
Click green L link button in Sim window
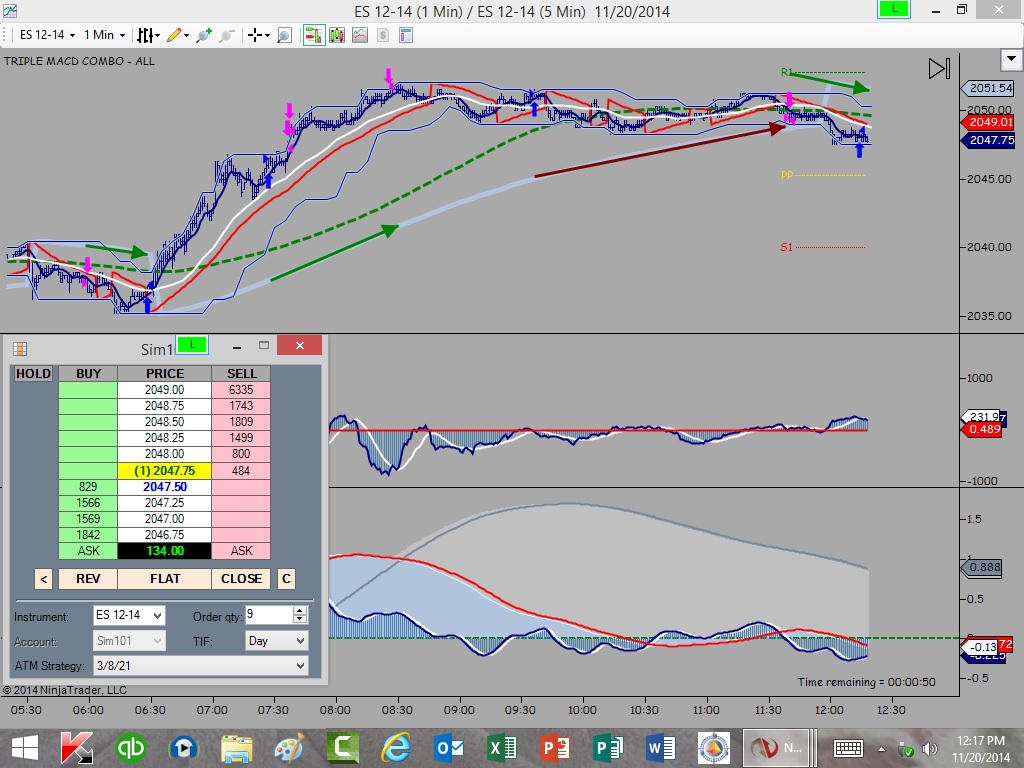[x=192, y=345]
